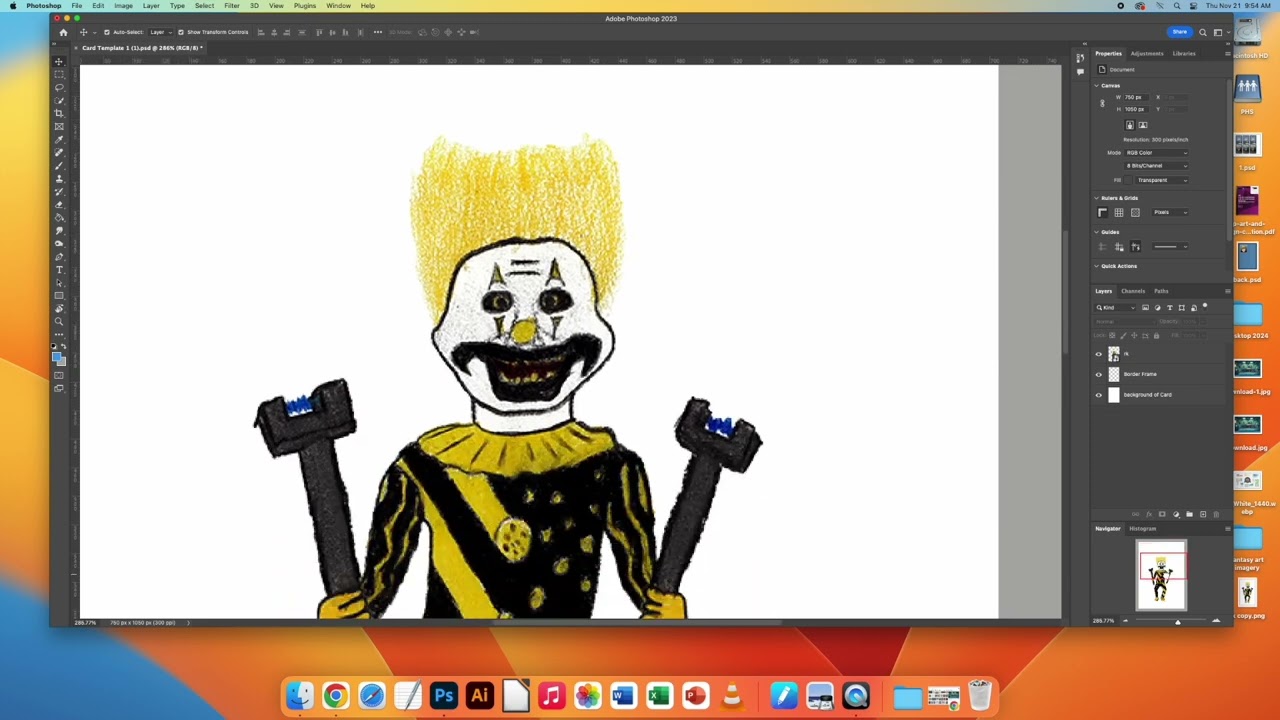
Task: Select the Horizontal Type tool
Action: click(59, 270)
